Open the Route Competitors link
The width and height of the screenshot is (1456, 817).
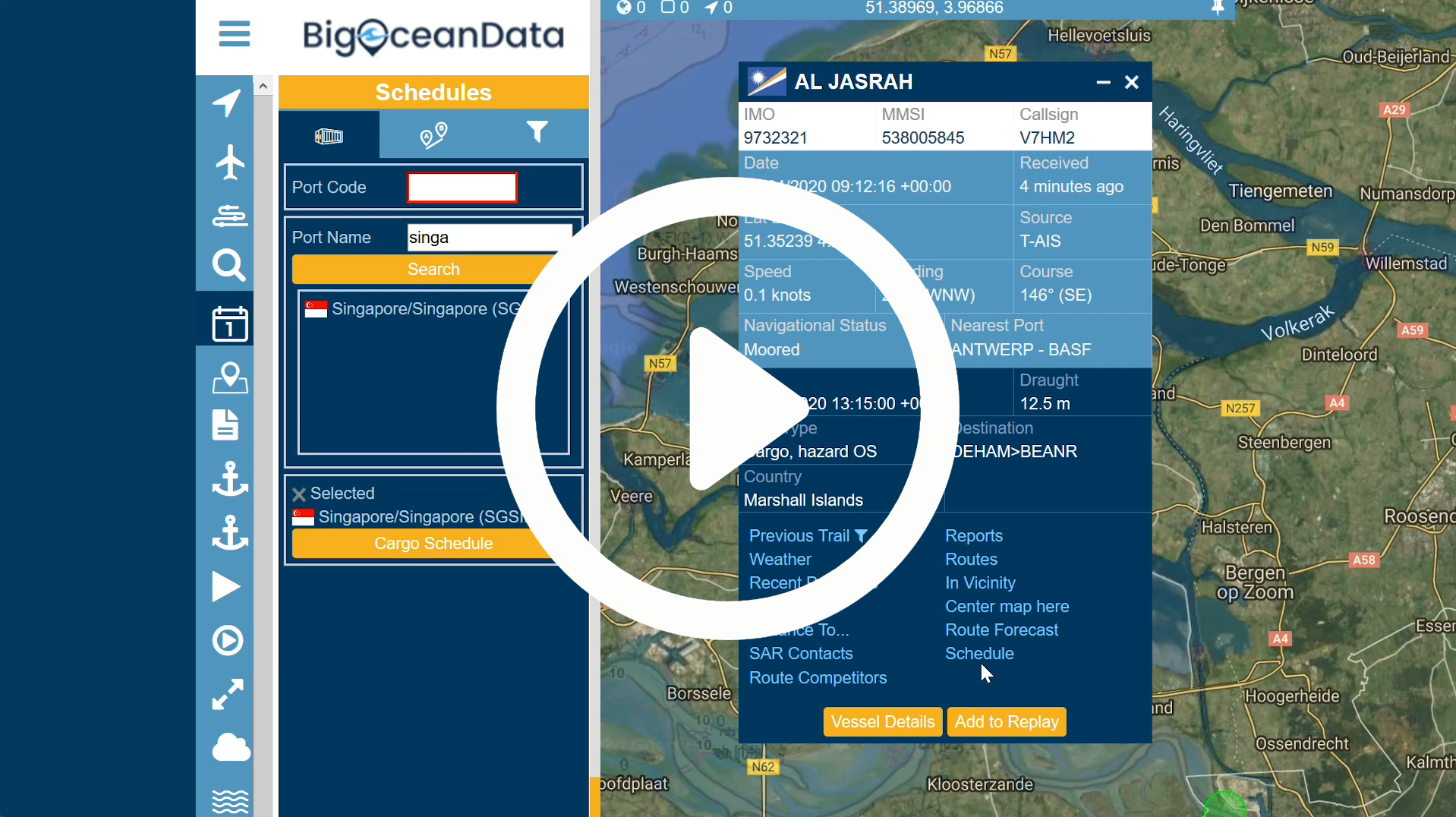click(x=818, y=678)
